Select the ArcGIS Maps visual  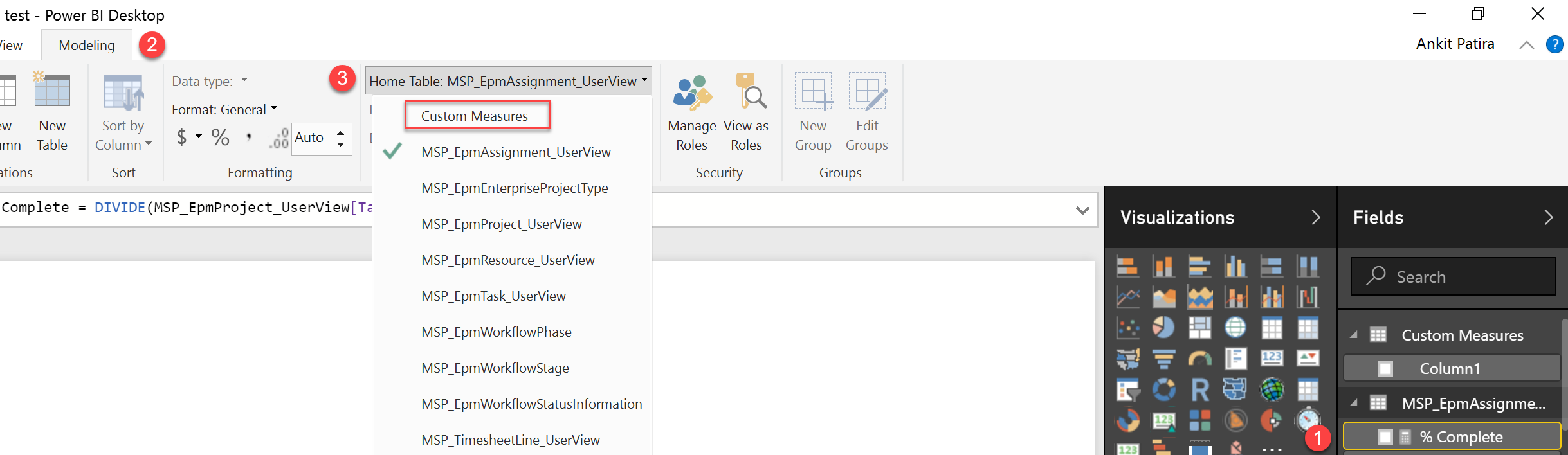pos(1272,389)
